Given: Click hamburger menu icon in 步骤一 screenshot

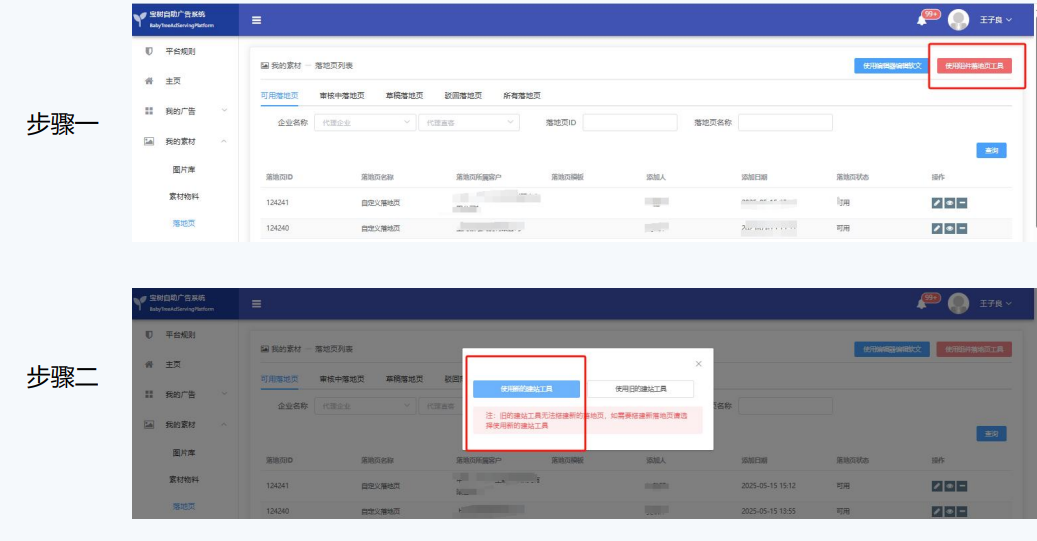Looking at the screenshot, I should [257, 20].
